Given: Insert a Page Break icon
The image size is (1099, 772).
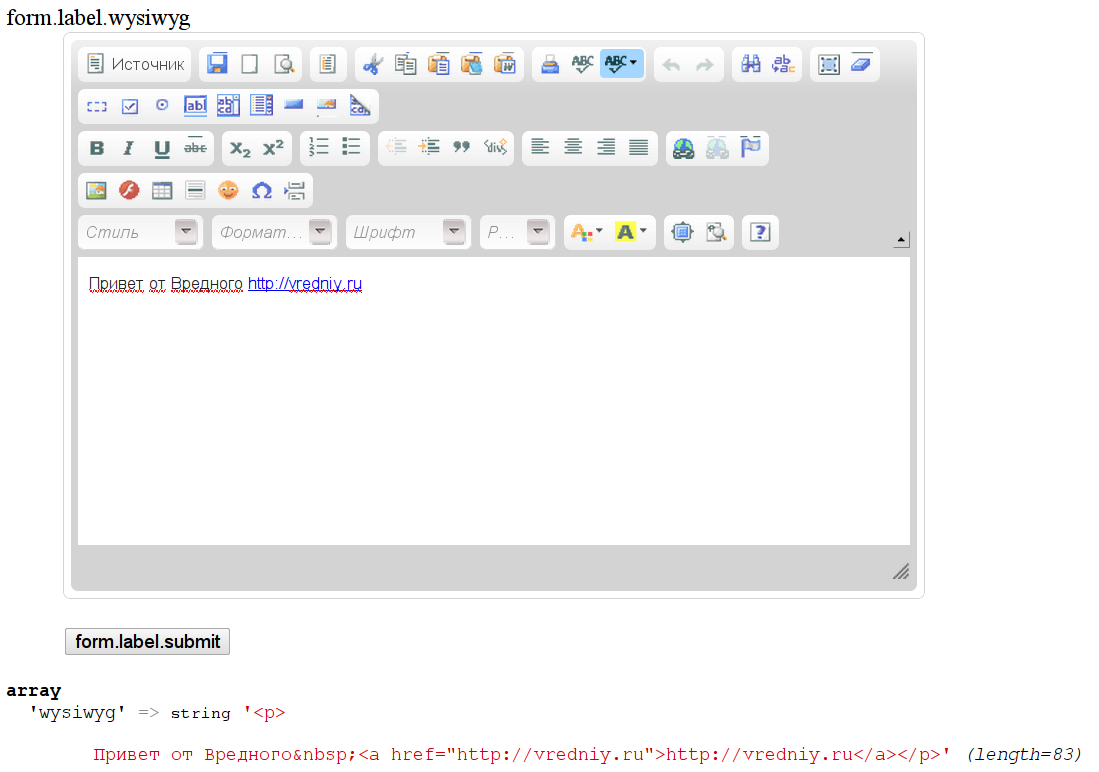Looking at the screenshot, I should pyautogui.click(x=294, y=190).
